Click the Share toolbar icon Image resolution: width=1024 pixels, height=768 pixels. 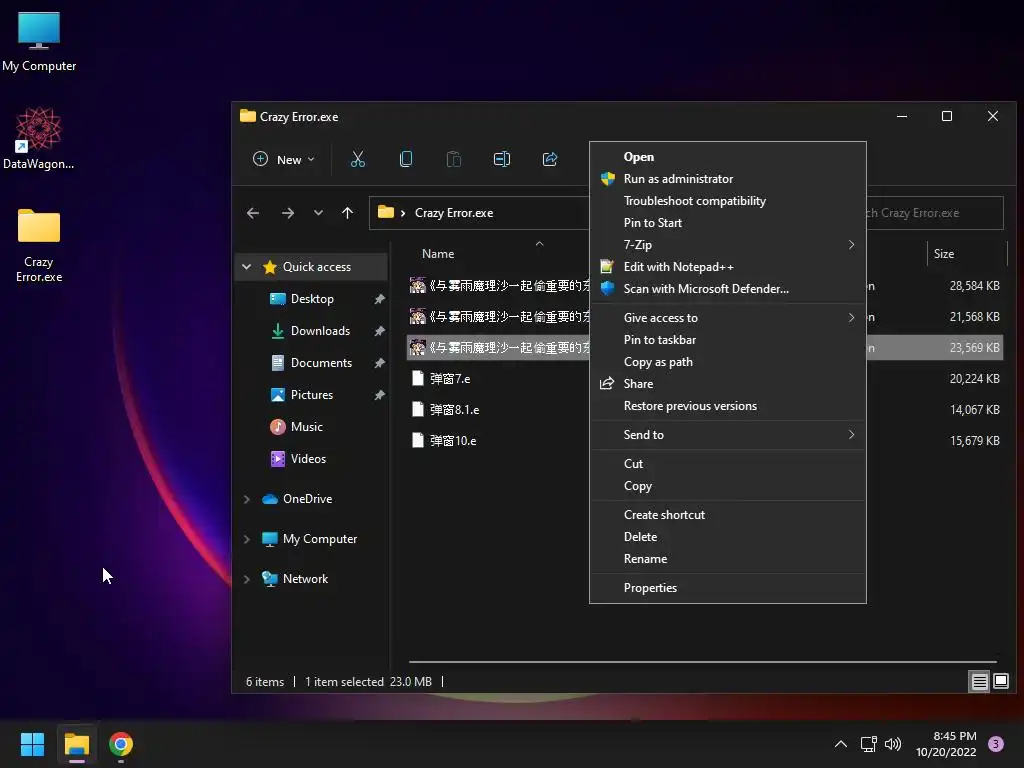coord(550,159)
